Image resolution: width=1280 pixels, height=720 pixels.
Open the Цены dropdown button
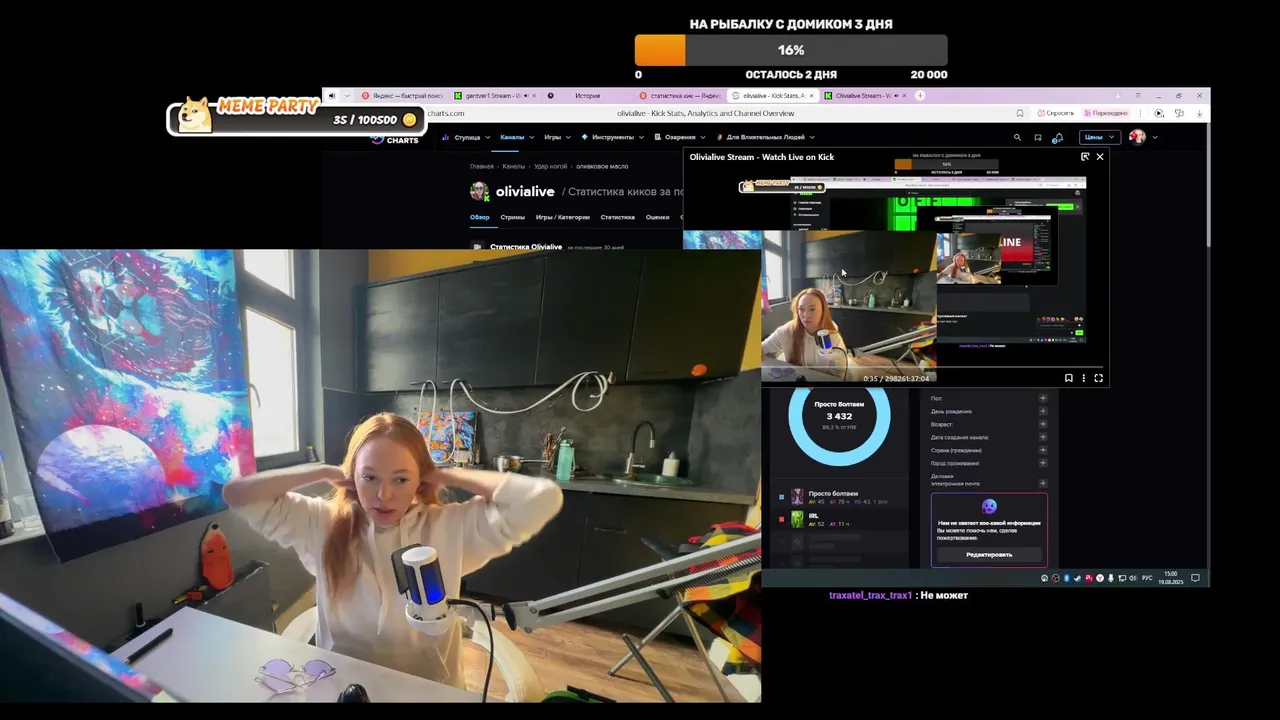[1100, 137]
